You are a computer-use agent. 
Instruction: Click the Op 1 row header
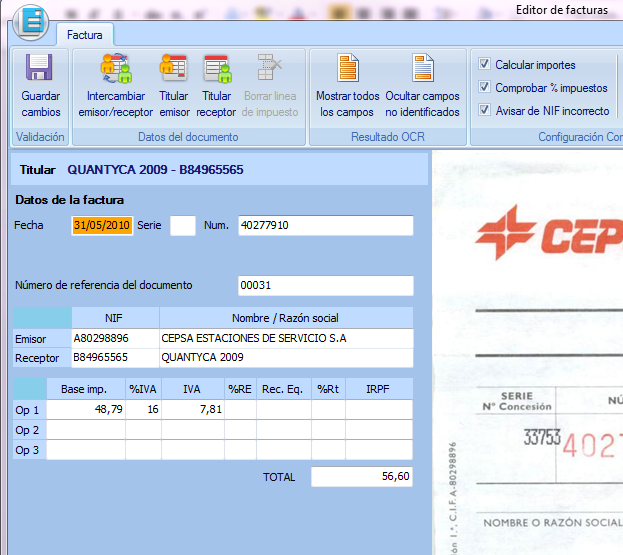(30, 410)
